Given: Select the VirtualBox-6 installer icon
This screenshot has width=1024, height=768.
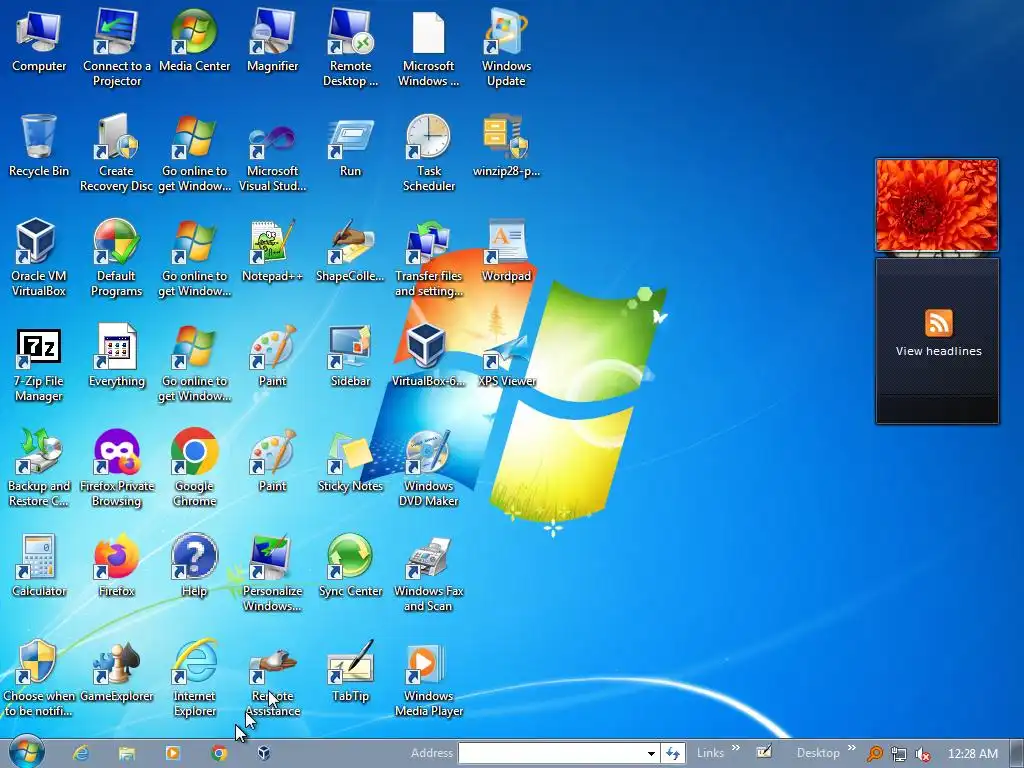Looking at the screenshot, I should [x=428, y=357].
